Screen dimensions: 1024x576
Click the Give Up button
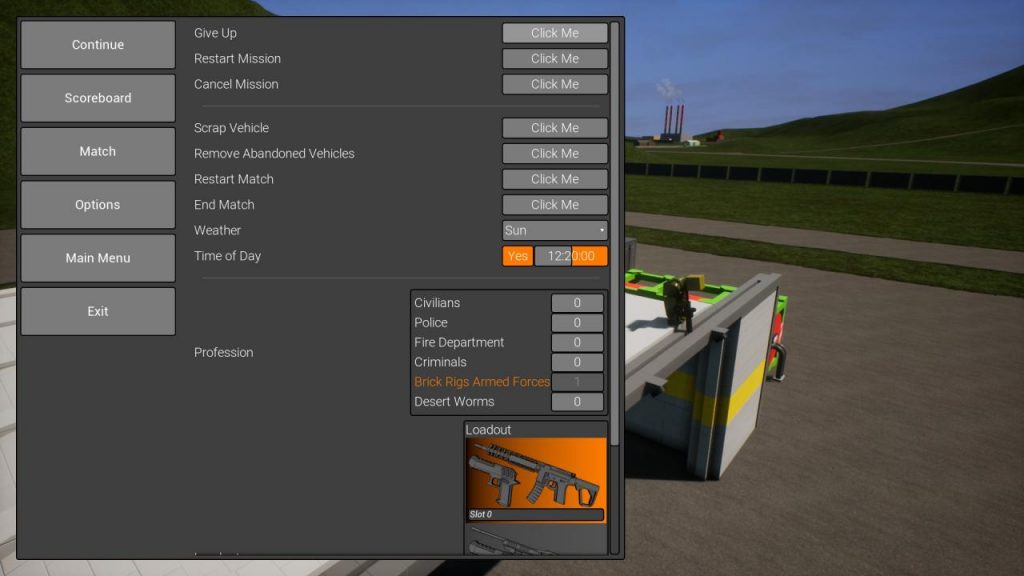pos(555,33)
